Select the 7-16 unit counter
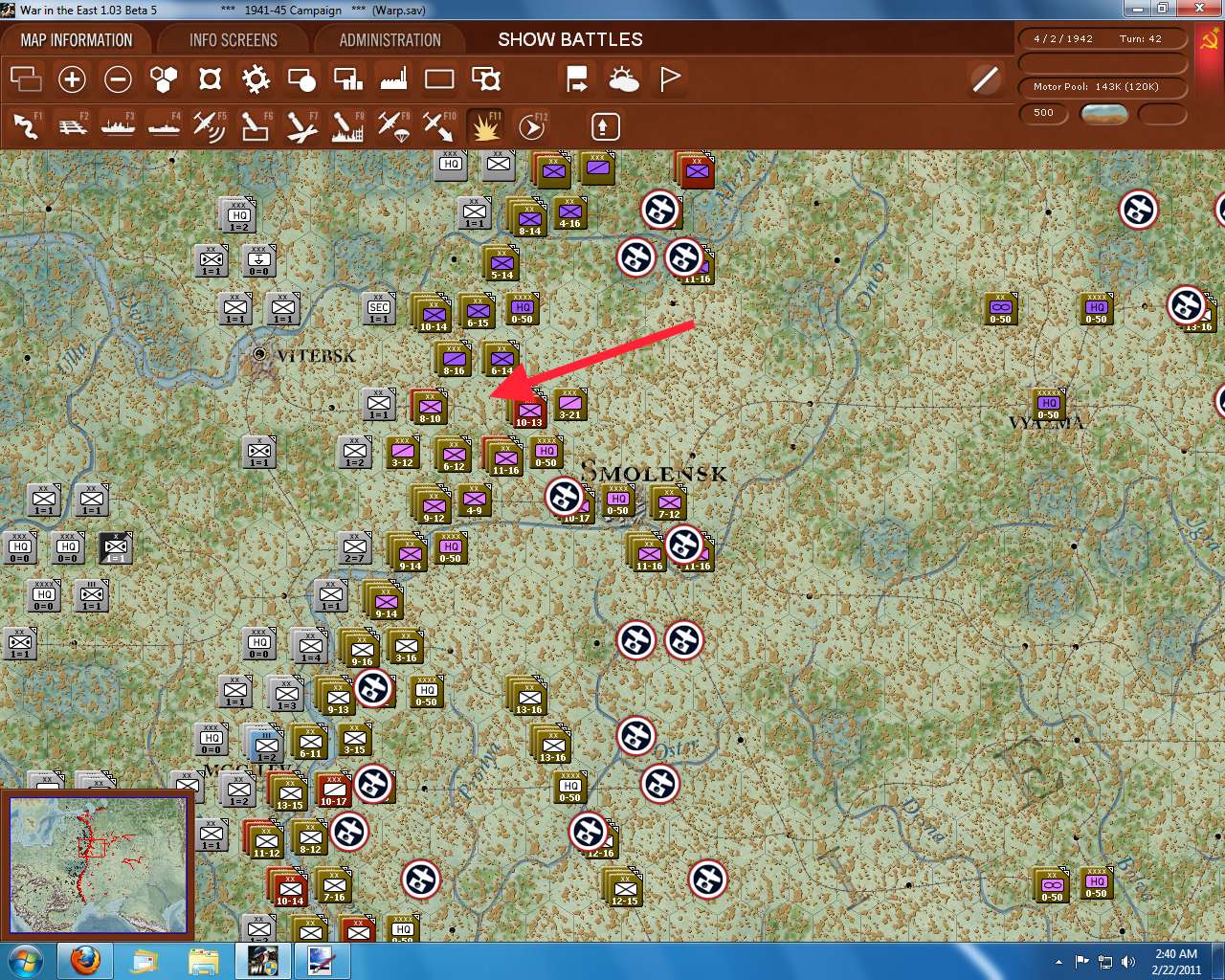The width and height of the screenshot is (1225, 980). pos(334,886)
